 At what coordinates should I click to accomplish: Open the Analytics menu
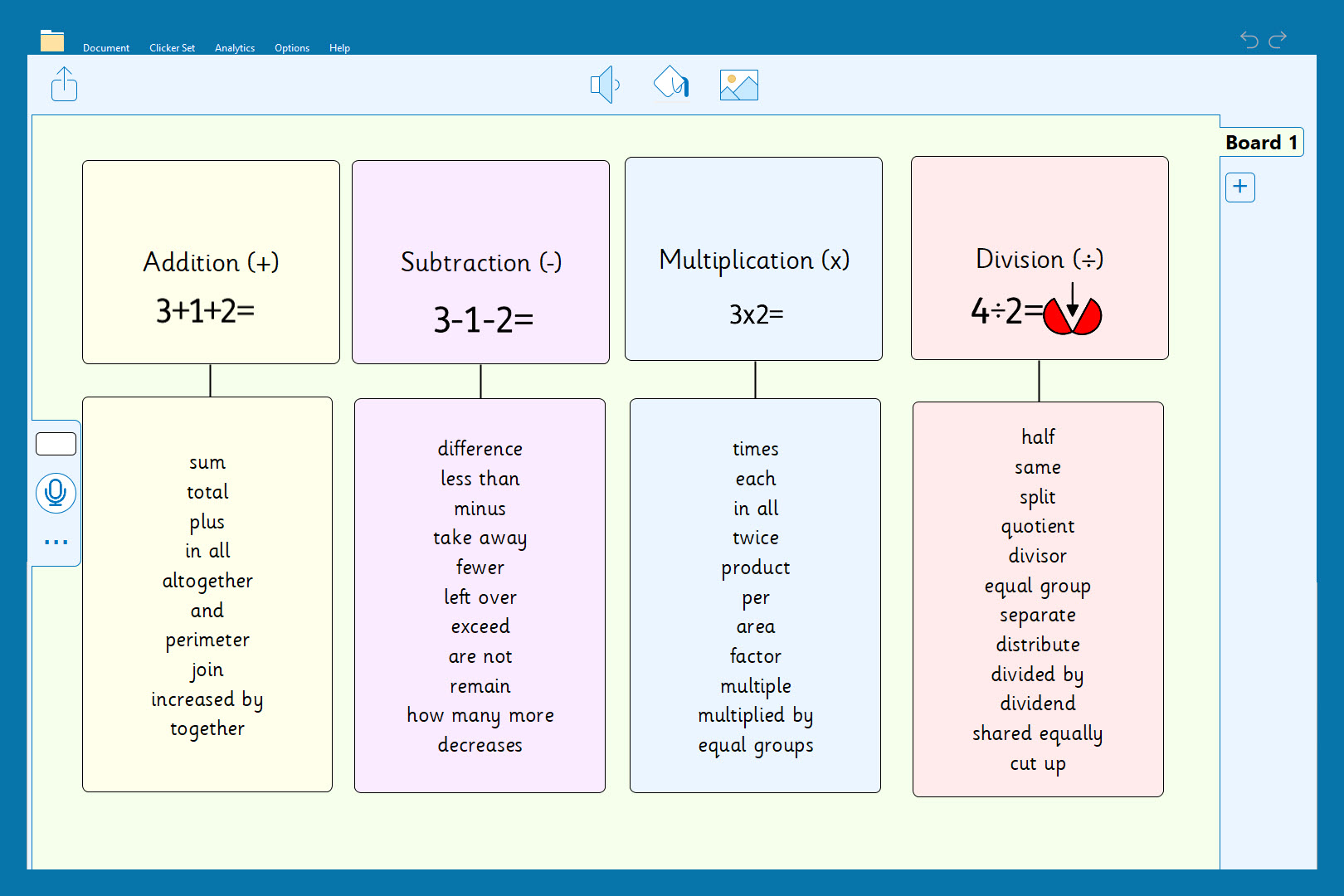click(x=235, y=48)
